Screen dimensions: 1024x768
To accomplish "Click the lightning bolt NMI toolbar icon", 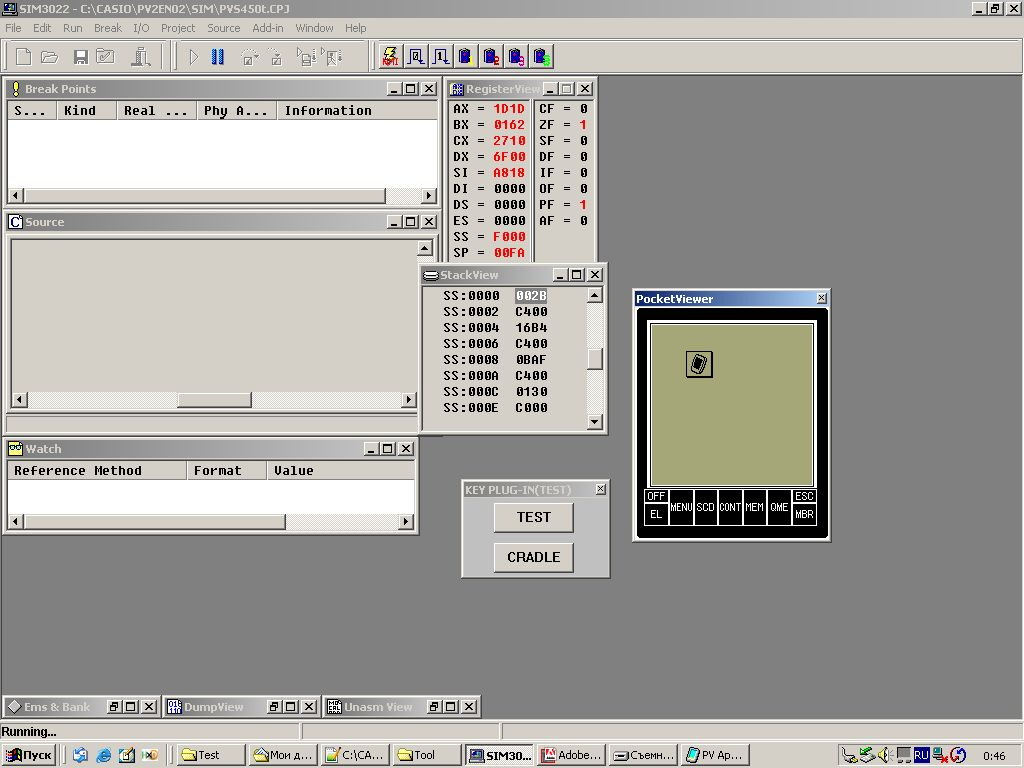I will 391,57.
